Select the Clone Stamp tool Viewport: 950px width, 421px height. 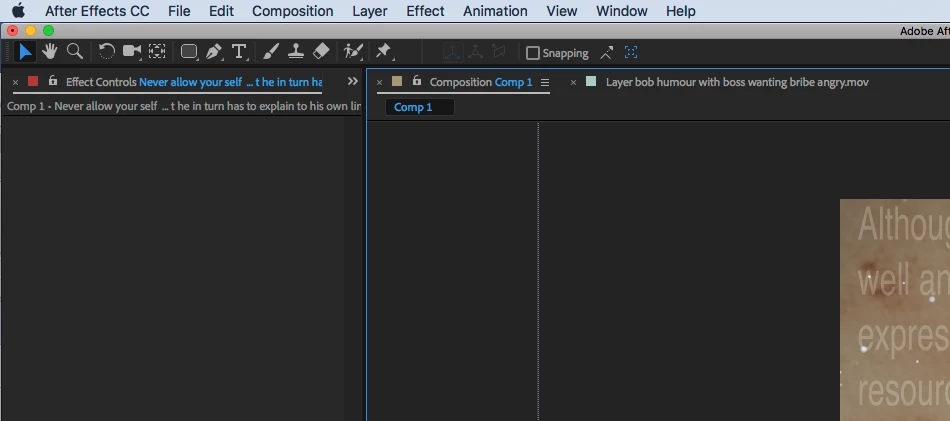(296, 52)
